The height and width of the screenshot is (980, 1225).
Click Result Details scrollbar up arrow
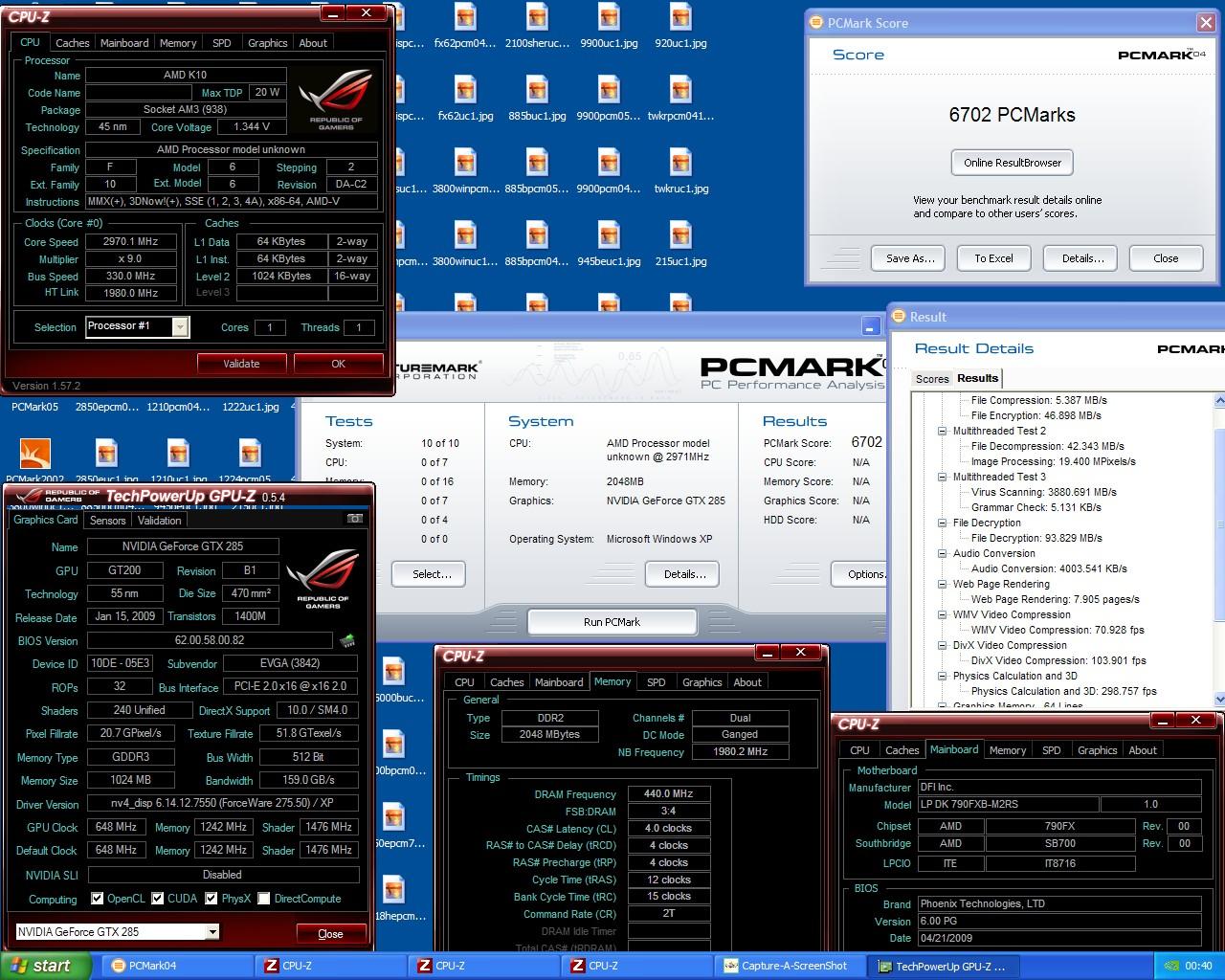point(1219,400)
